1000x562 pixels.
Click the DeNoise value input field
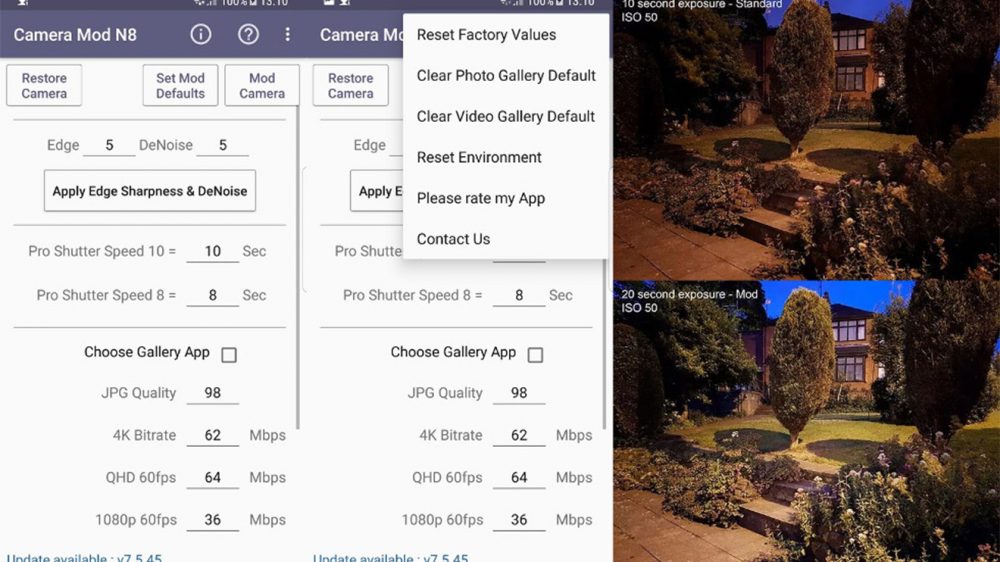point(222,146)
